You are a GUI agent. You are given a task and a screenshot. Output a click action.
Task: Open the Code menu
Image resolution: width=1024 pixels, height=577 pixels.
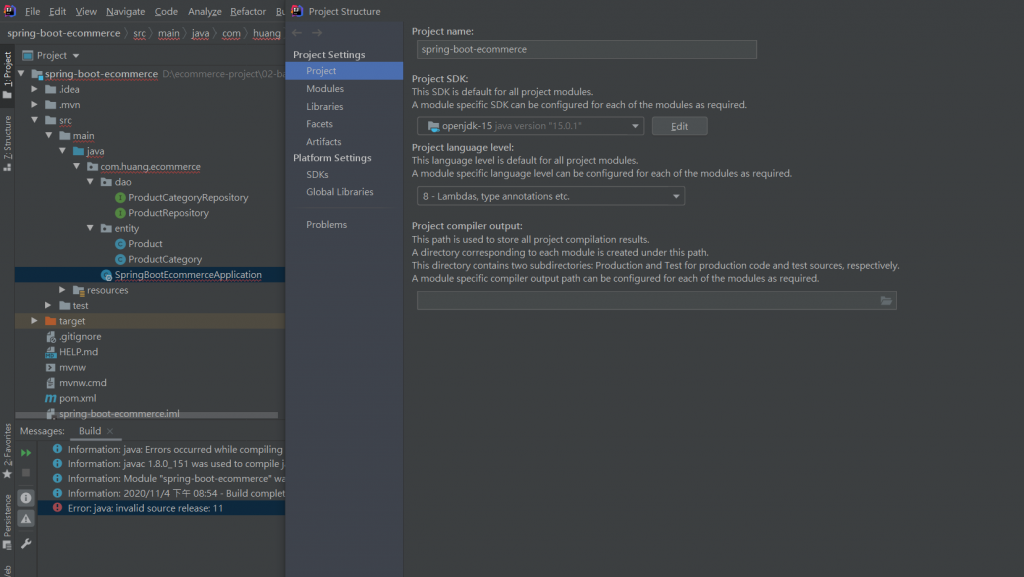click(x=166, y=11)
